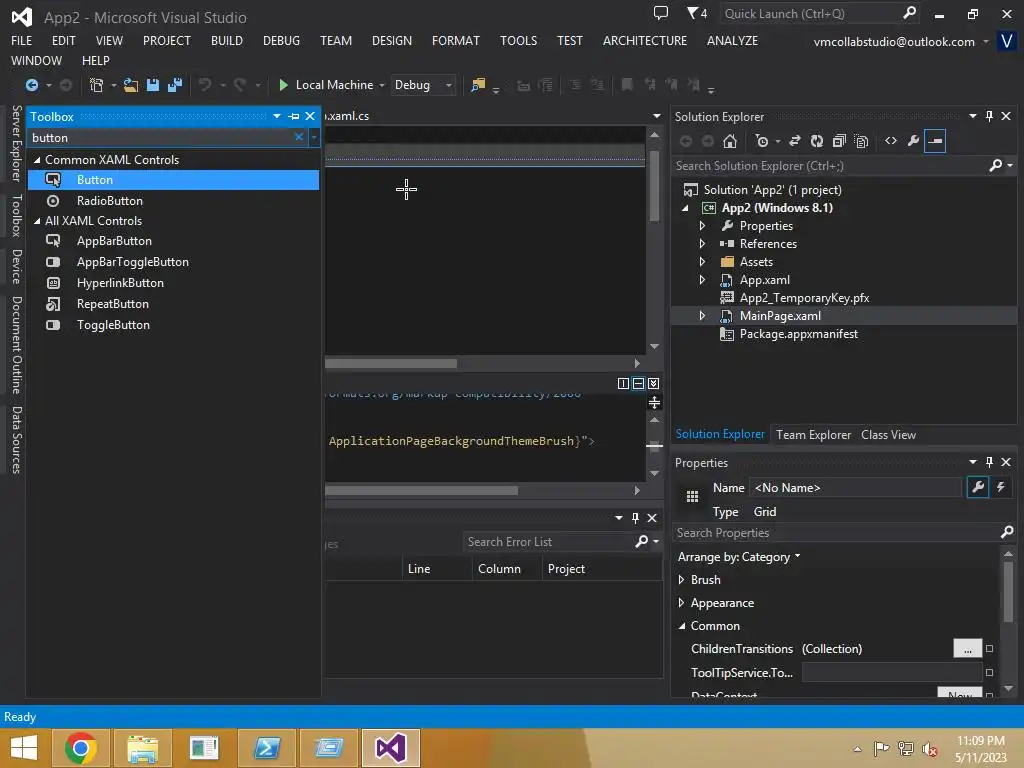Click Show All Files icon
1024x768 pixels.
point(861,141)
